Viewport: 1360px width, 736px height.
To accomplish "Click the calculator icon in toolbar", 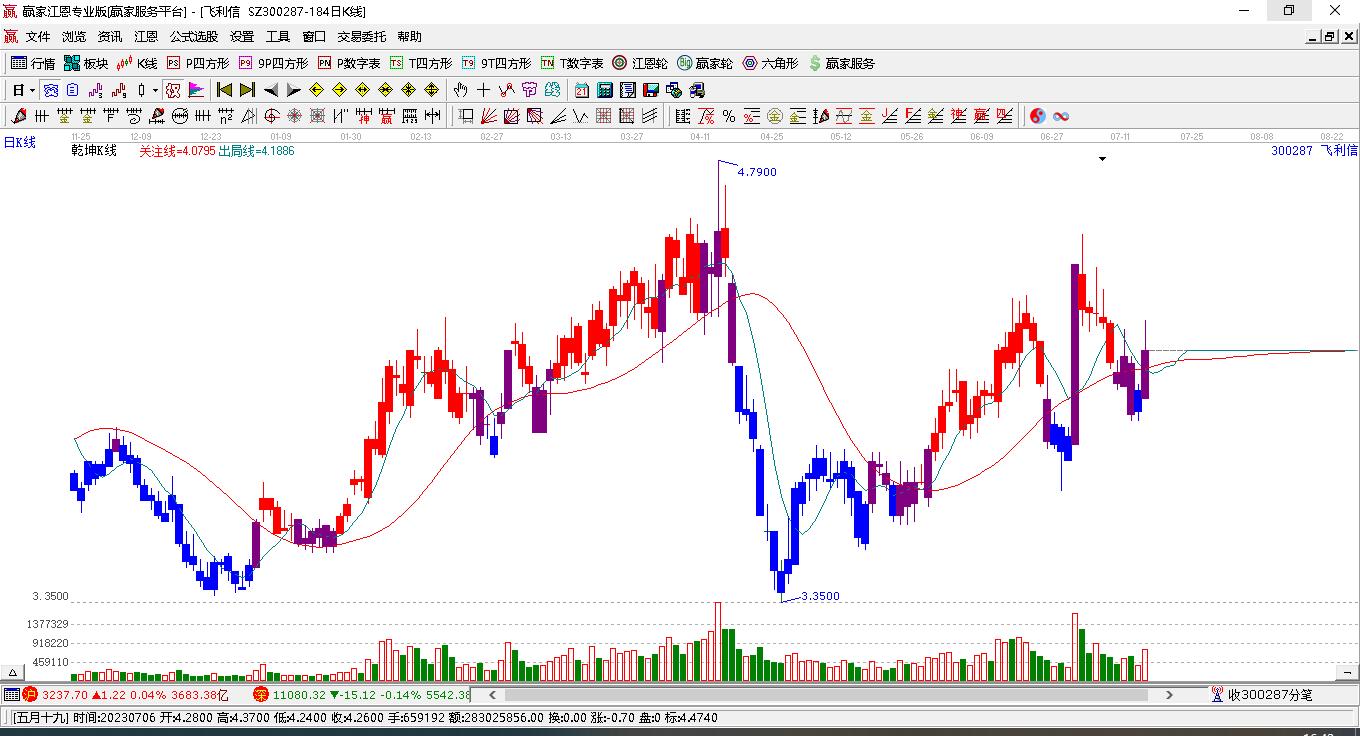I will pos(605,90).
